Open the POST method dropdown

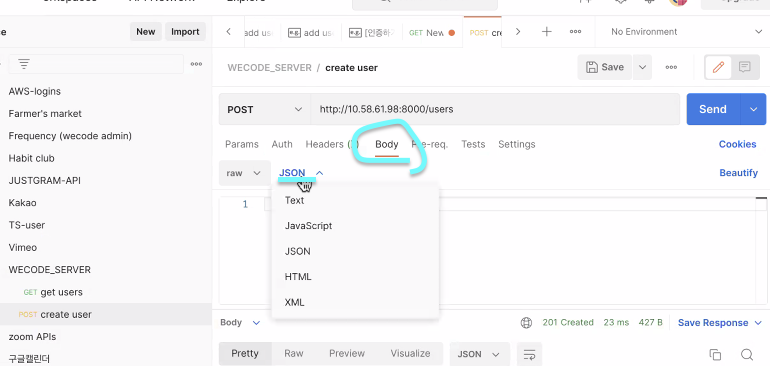[x=264, y=109]
